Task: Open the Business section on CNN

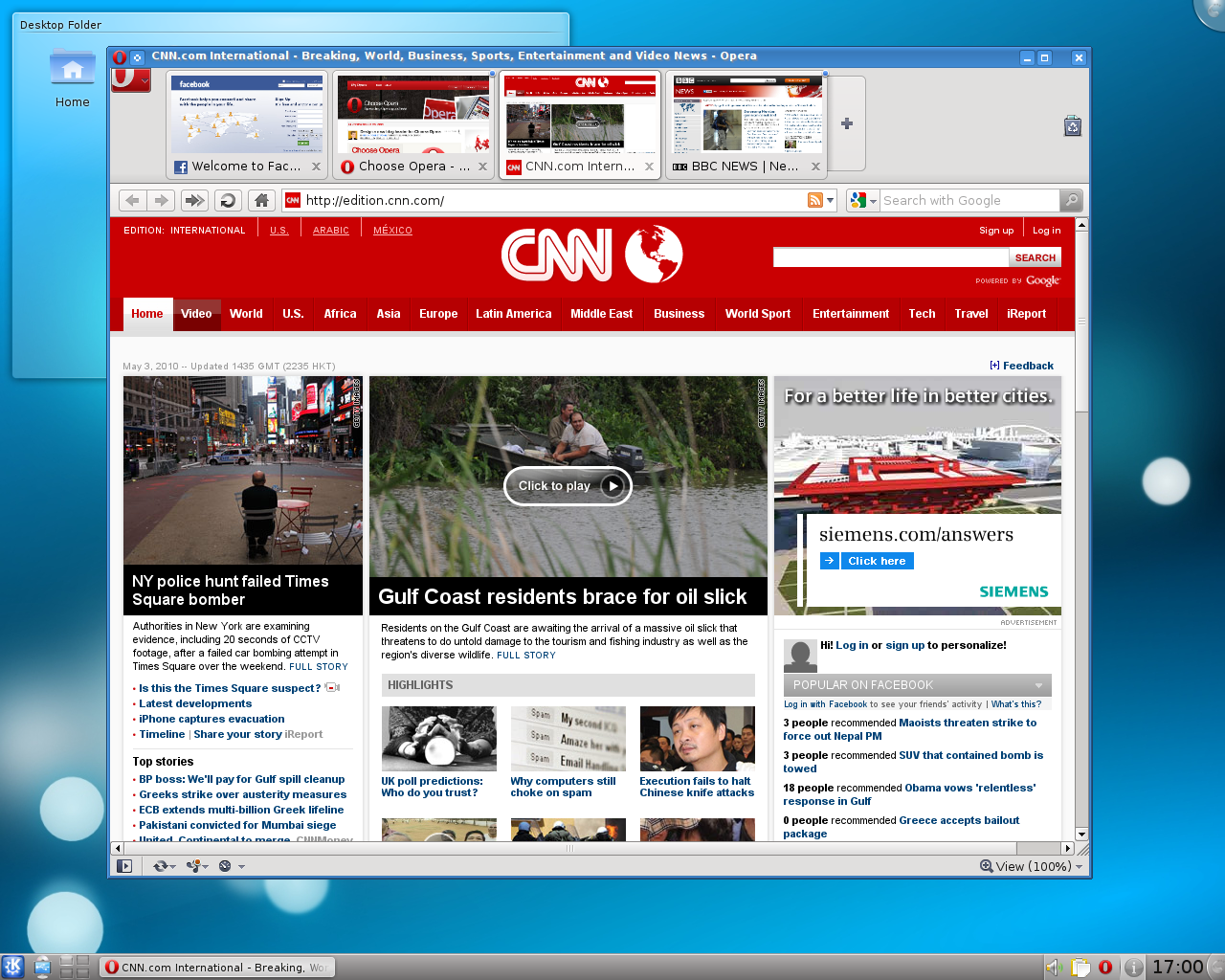Action: [x=679, y=314]
